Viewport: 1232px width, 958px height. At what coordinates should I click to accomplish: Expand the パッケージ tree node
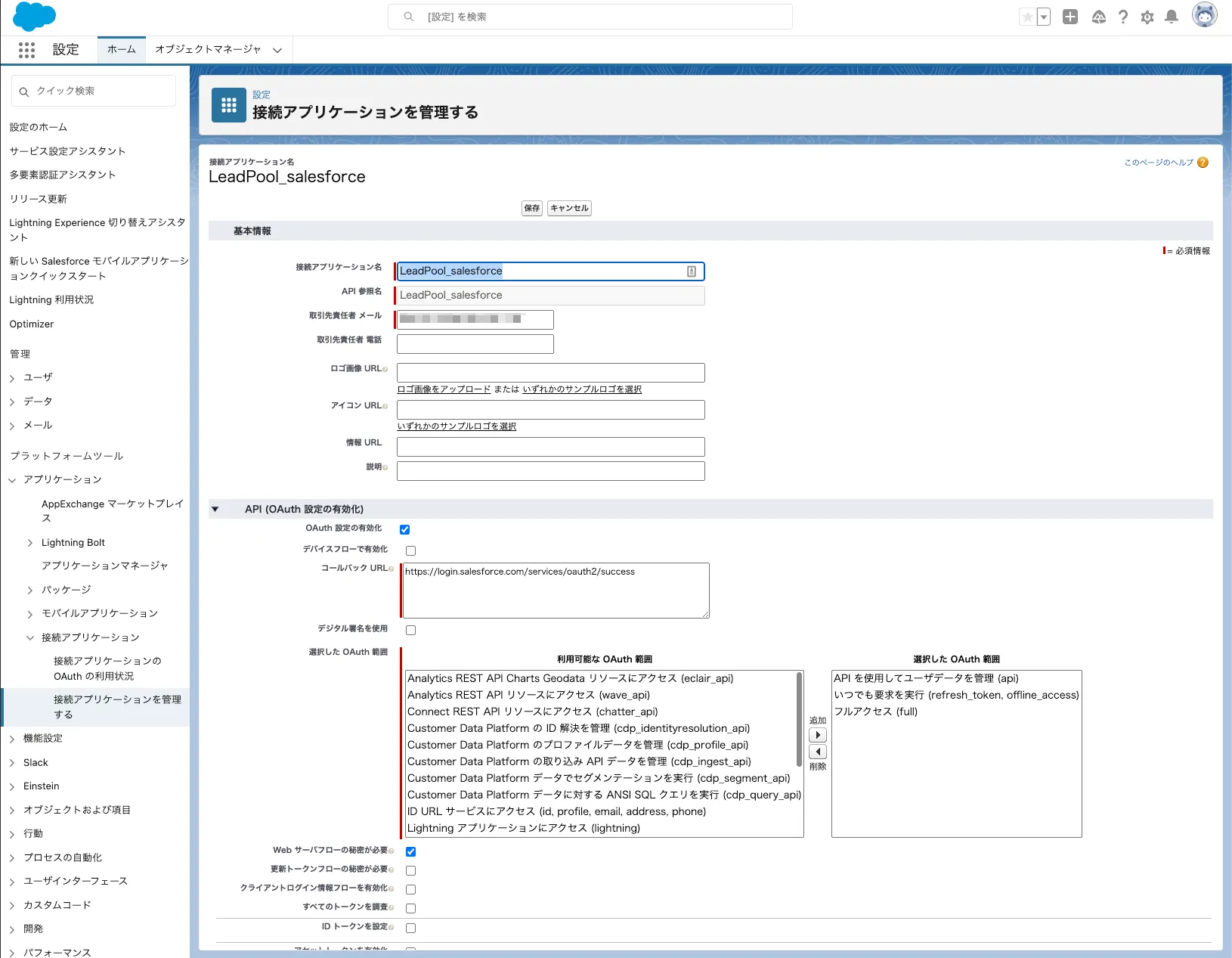click(30, 591)
